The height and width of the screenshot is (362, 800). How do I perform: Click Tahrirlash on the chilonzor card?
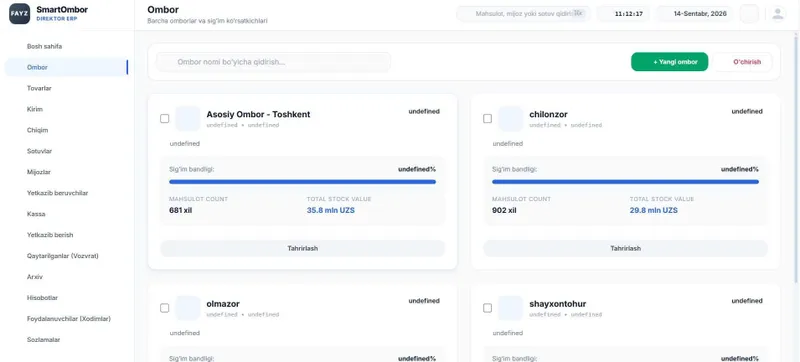point(626,248)
